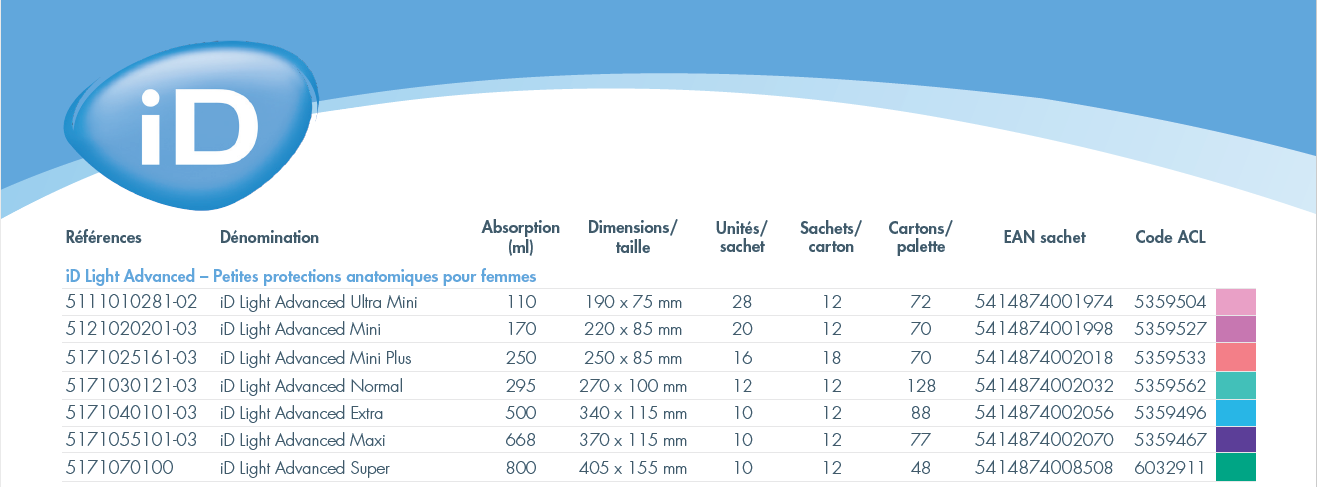Click dimensions 370 x 115 mm cell
The width and height of the screenshot is (1318, 492).
633,439
